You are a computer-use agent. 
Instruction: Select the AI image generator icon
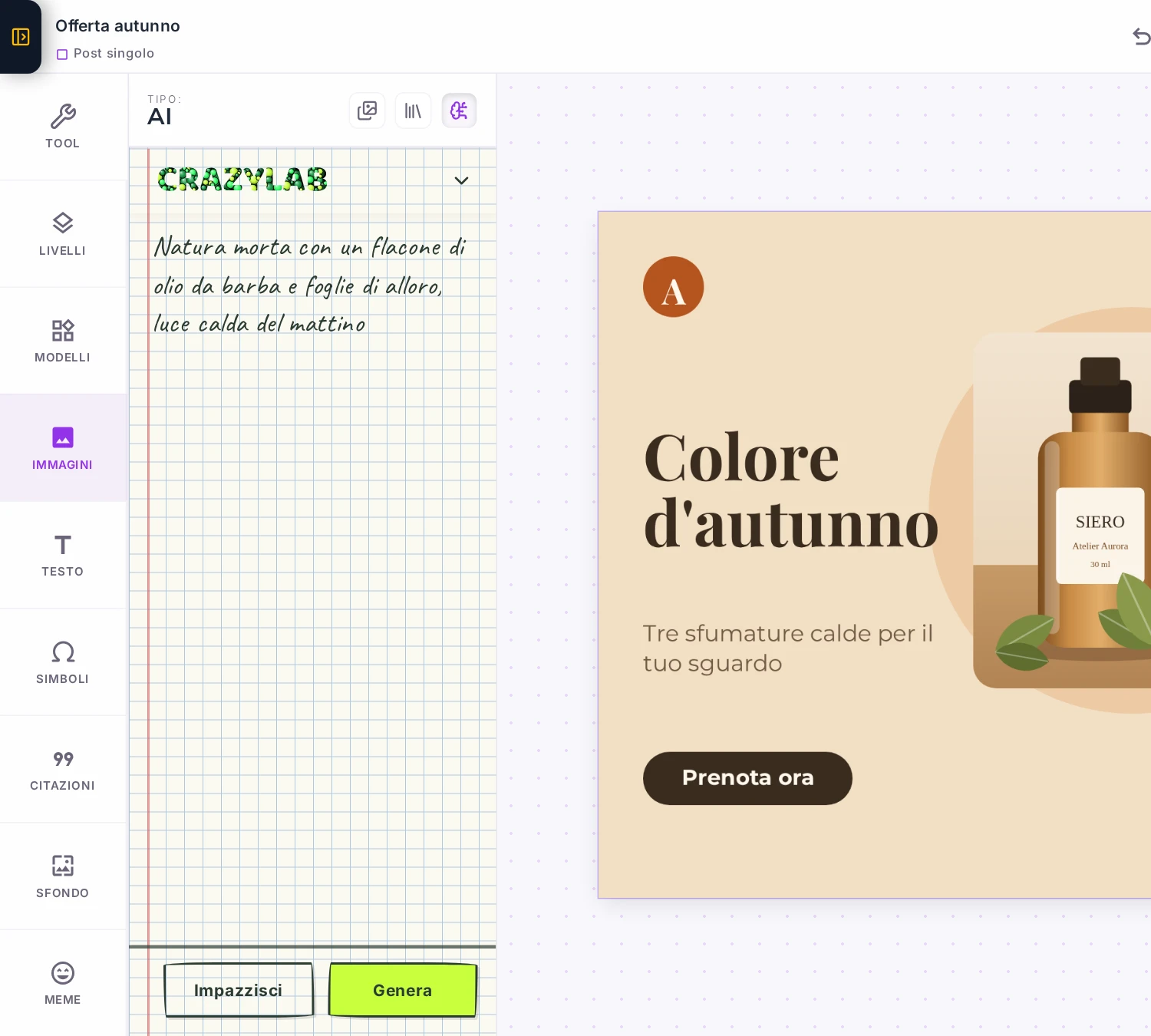459,111
